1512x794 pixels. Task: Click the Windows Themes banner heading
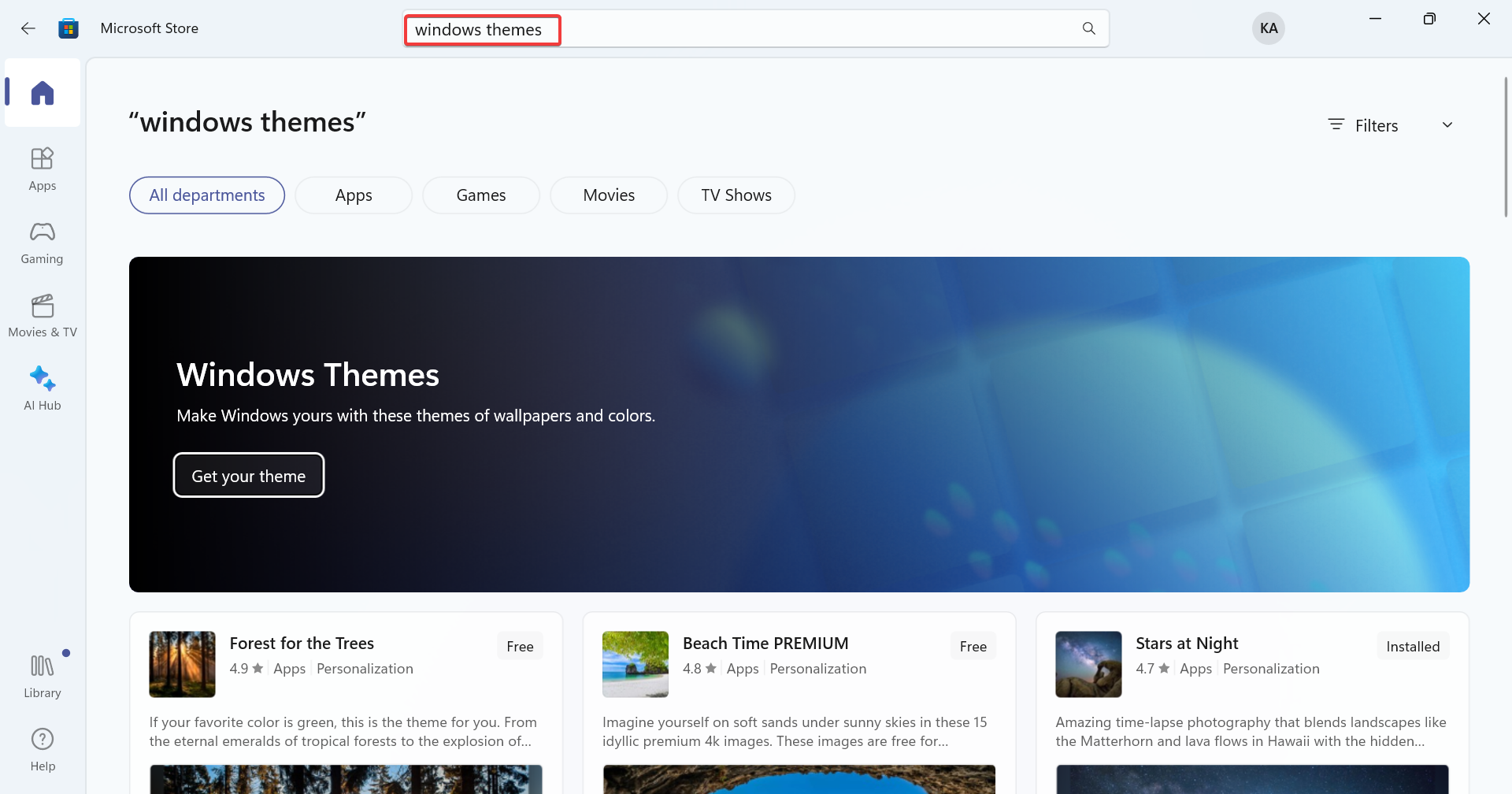pyautogui.click(x=308, y=375)
